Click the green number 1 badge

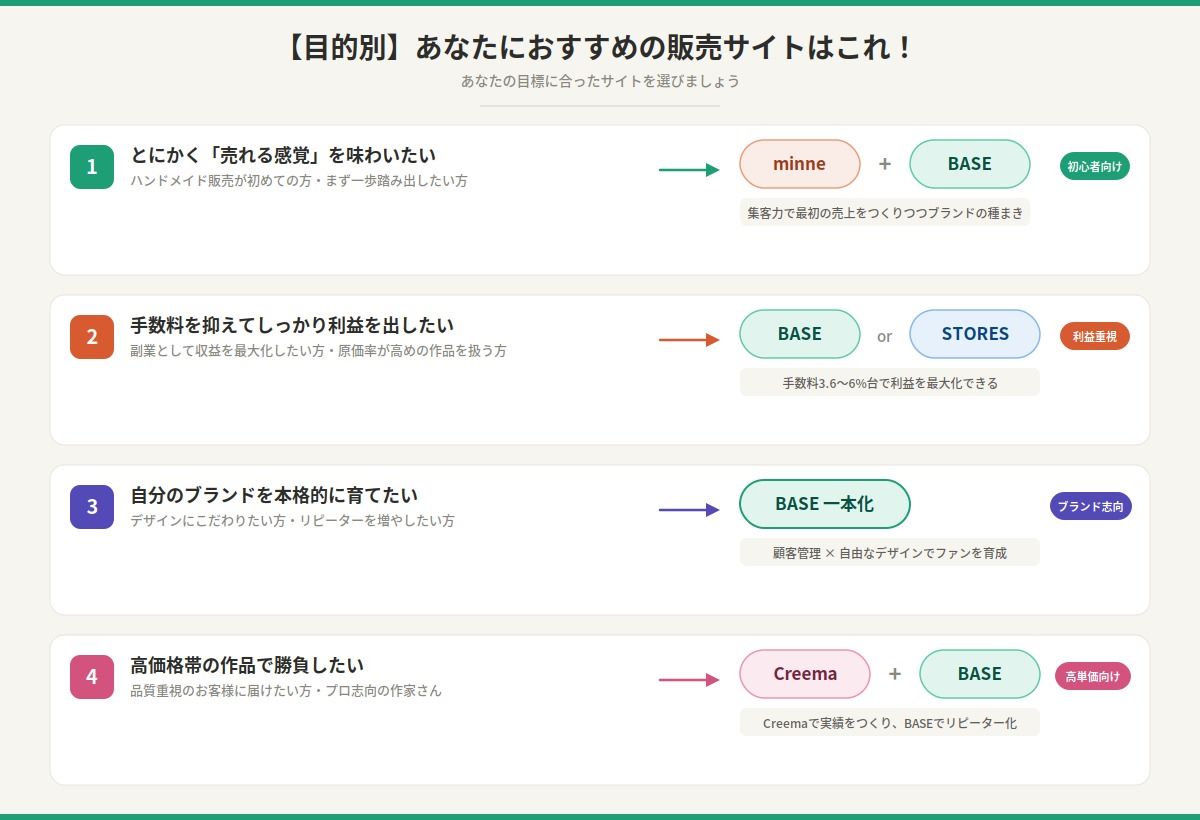click(91, 167)
